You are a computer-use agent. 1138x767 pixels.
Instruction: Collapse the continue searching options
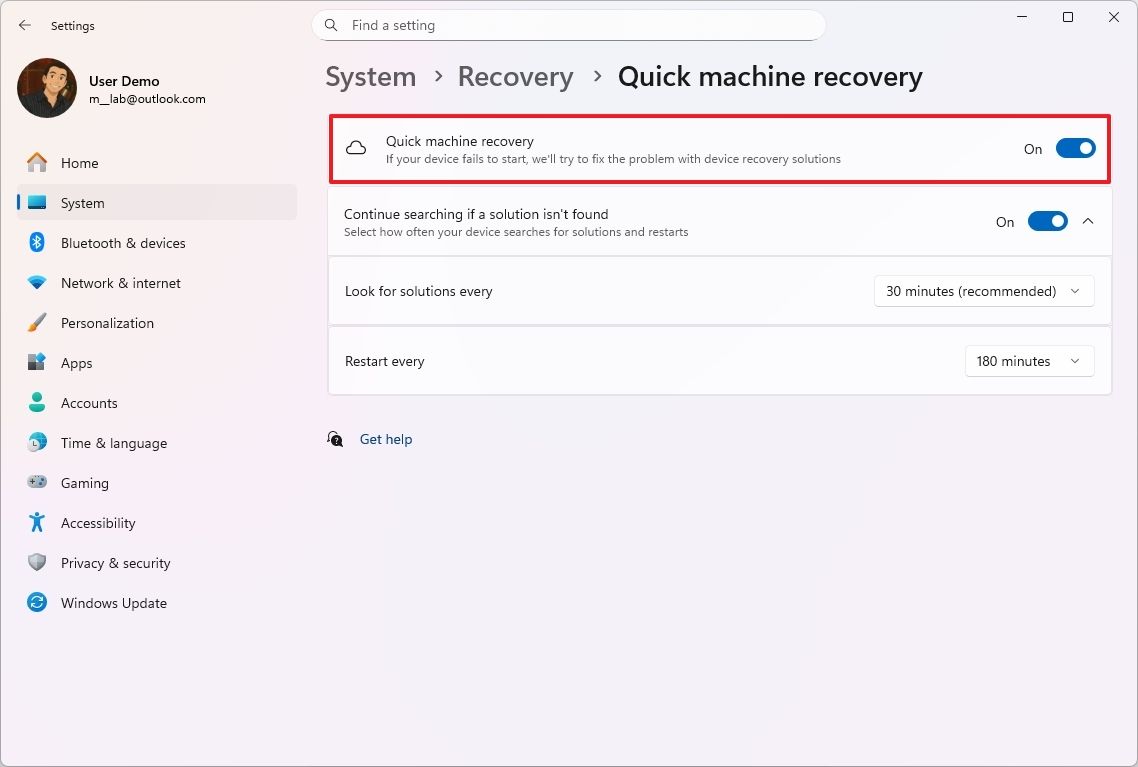click(x=1088, y=221)
